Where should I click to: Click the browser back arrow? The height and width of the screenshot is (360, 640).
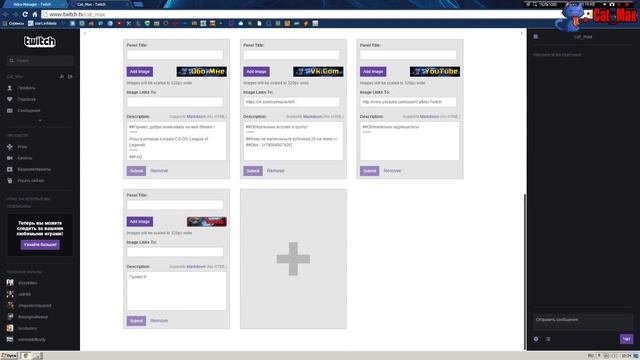[x=6, y=14]
